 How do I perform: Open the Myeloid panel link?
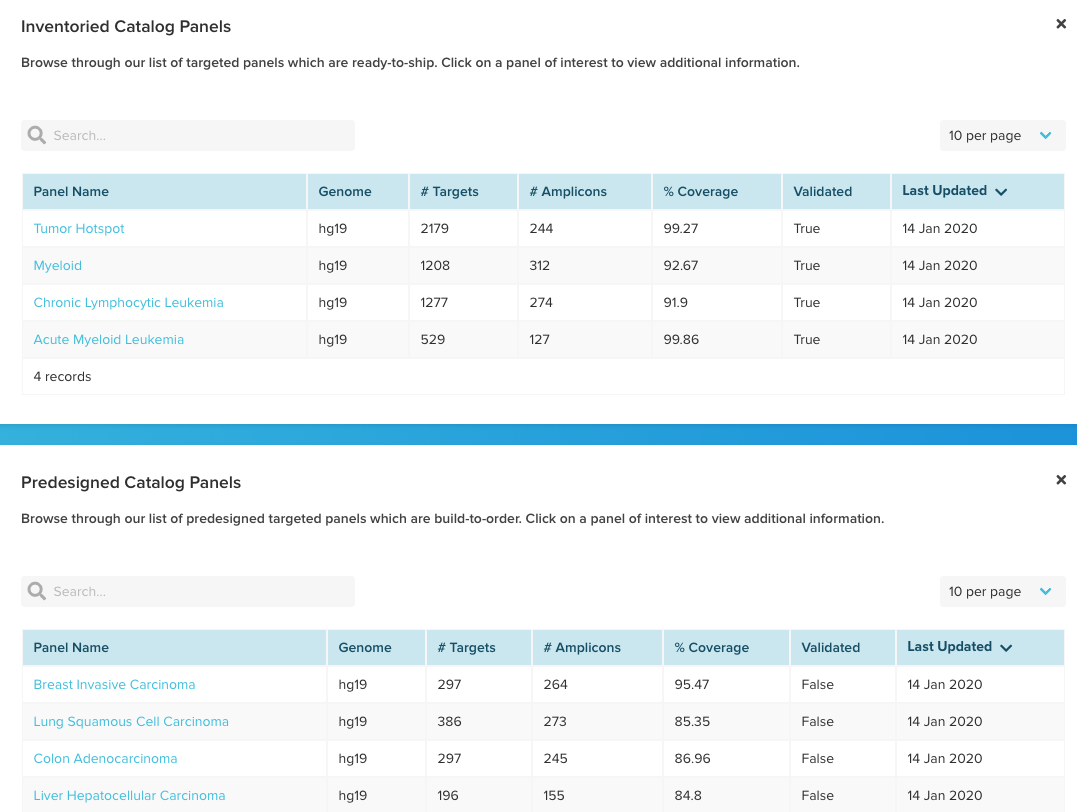(58, 266)
